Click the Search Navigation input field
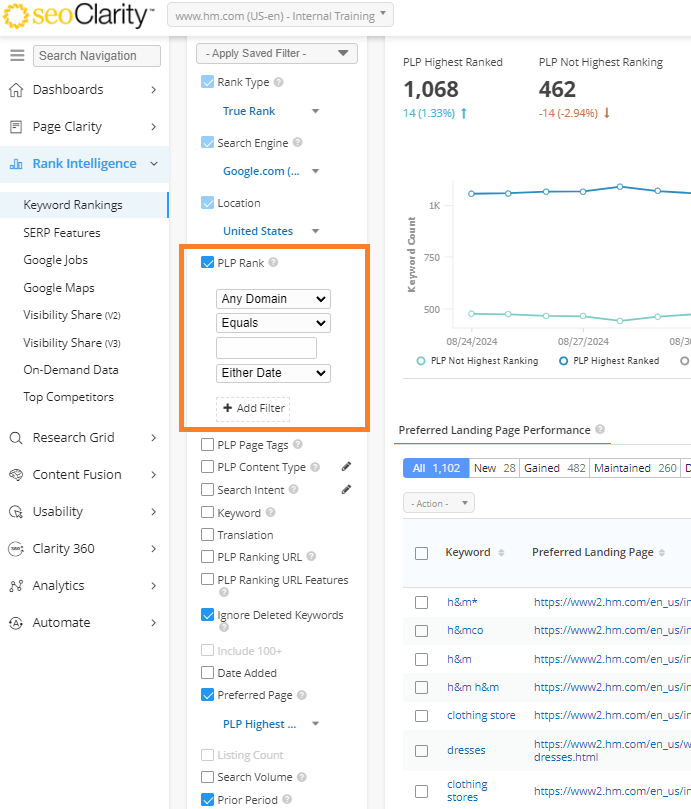Image resolution: width=691 pixels, height=809 pixels. [x=97, y=56]
